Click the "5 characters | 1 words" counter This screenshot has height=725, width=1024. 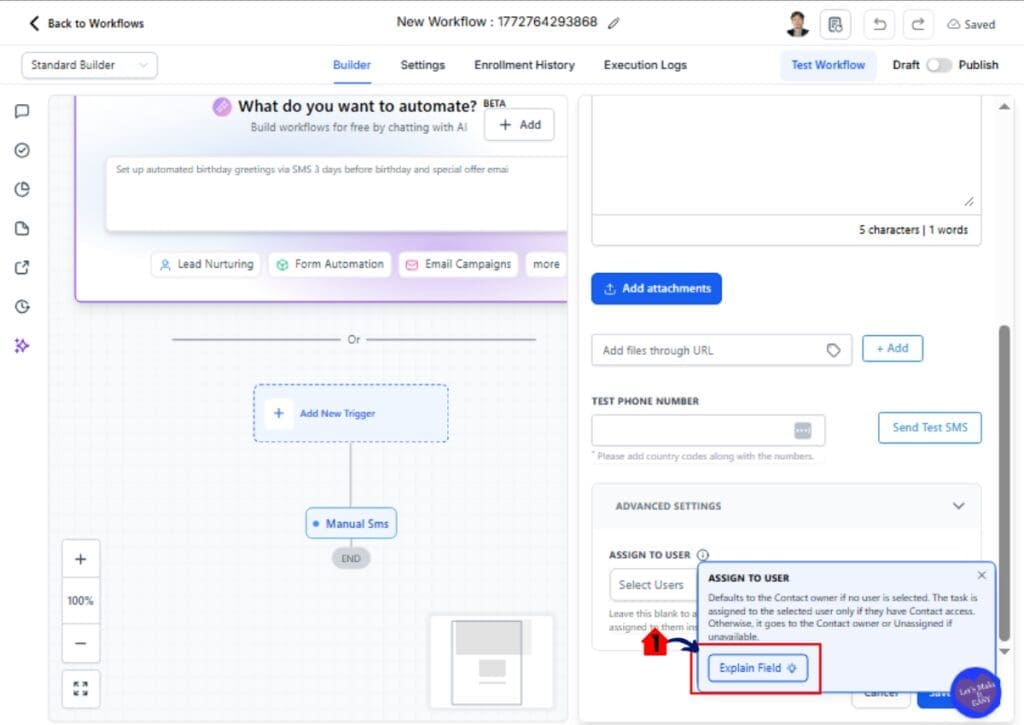tap(913, 230)
